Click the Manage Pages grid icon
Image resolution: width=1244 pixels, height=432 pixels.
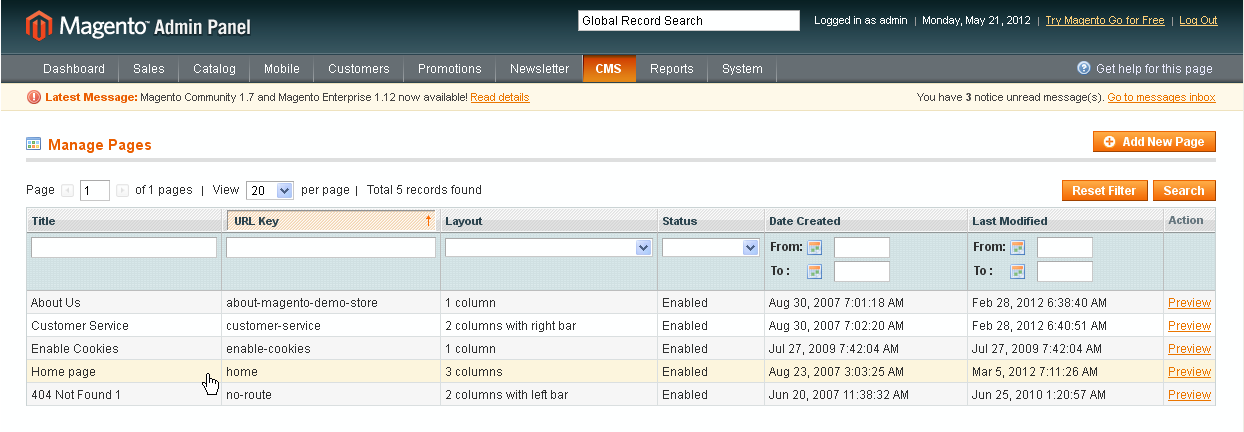(x=34, y=144)
